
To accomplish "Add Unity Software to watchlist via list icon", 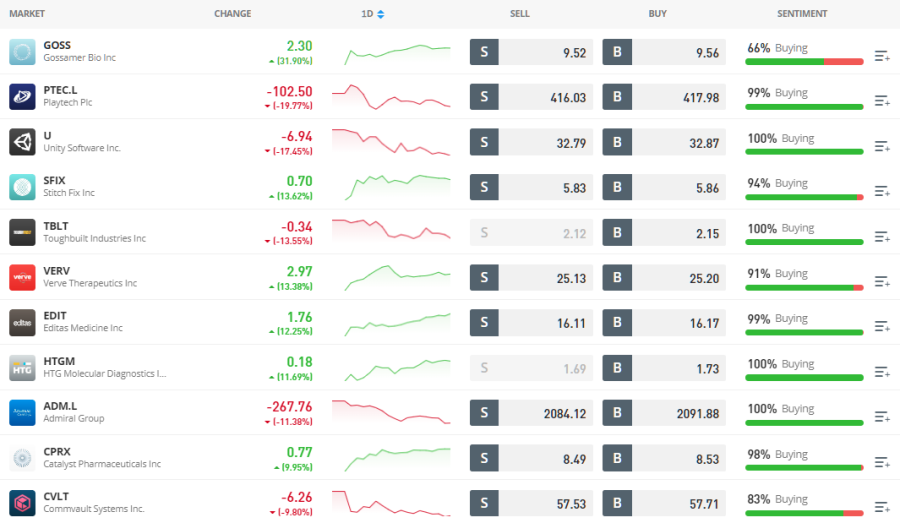I will pyautogui.click(x=882, y=146).
